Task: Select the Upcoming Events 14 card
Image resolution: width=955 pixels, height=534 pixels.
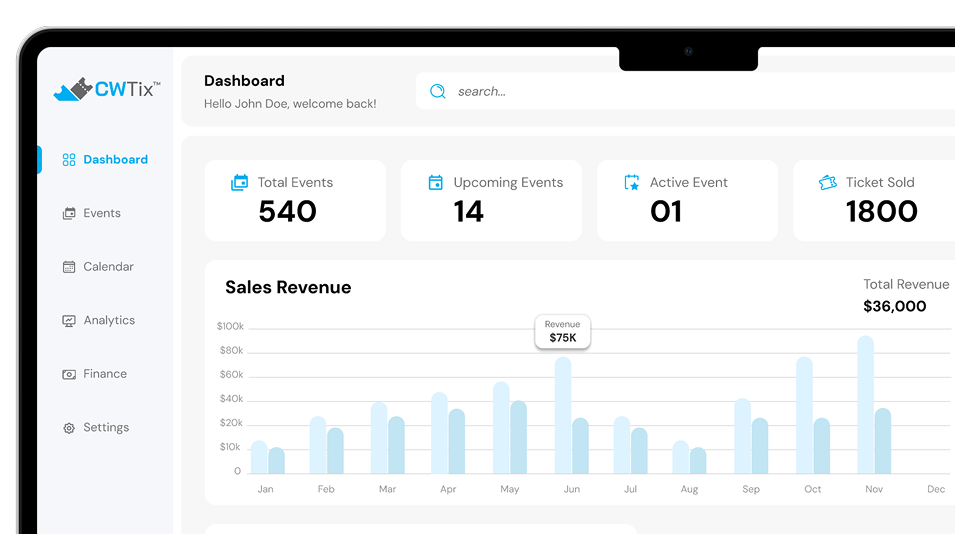Action: [492, 201]
